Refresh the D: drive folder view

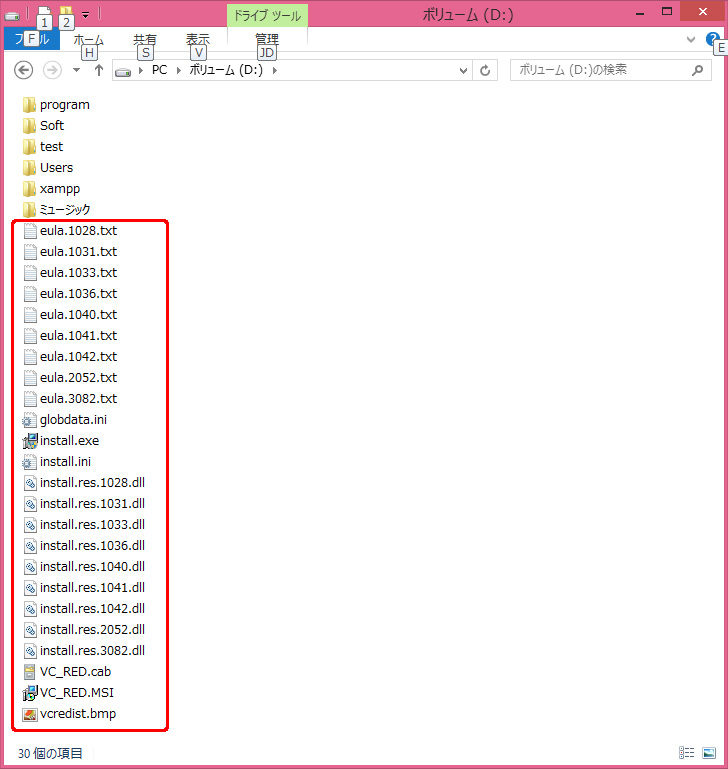tap(485, 70)
